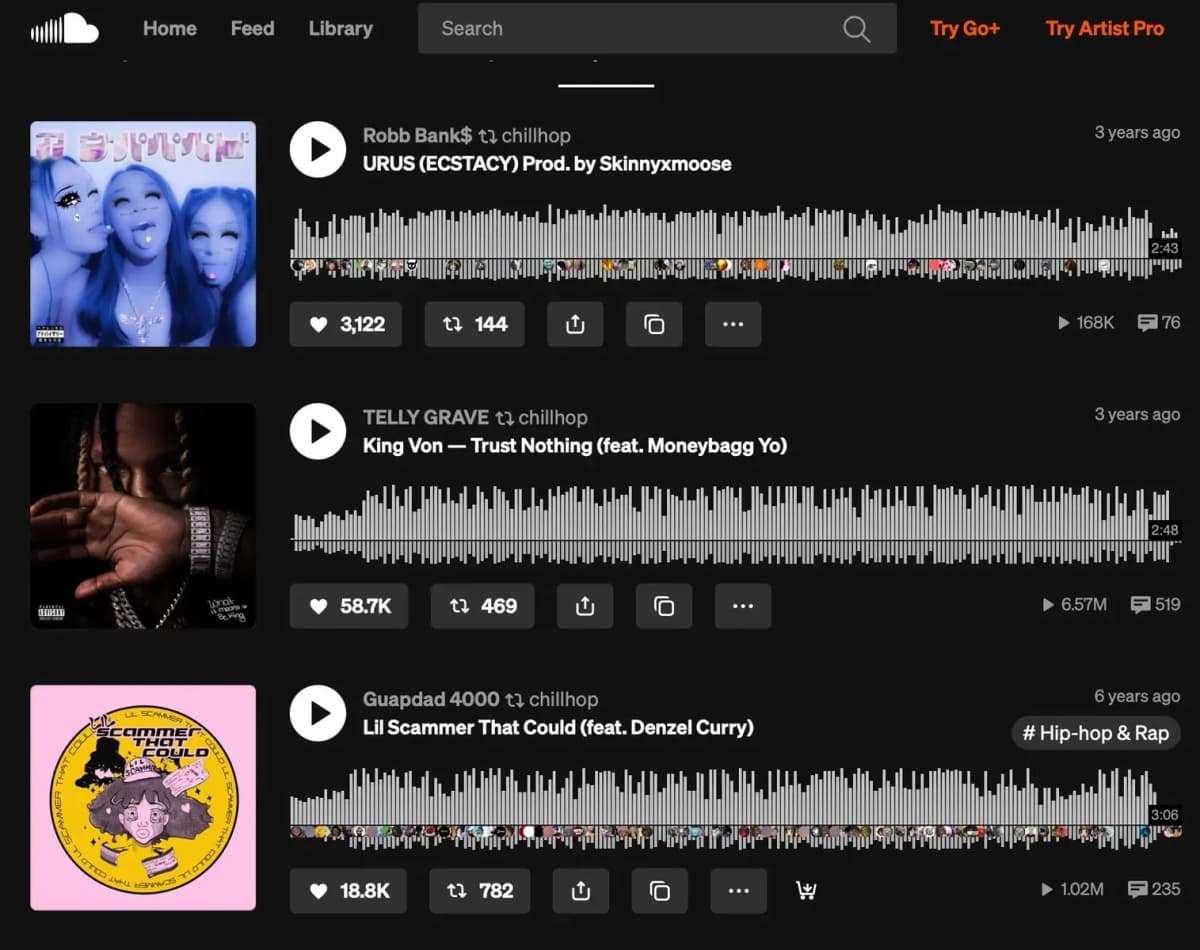
Task: Open URUS (ECSTACY) Prod. by Skinnyxmoose title
Action: pos(547,164)
